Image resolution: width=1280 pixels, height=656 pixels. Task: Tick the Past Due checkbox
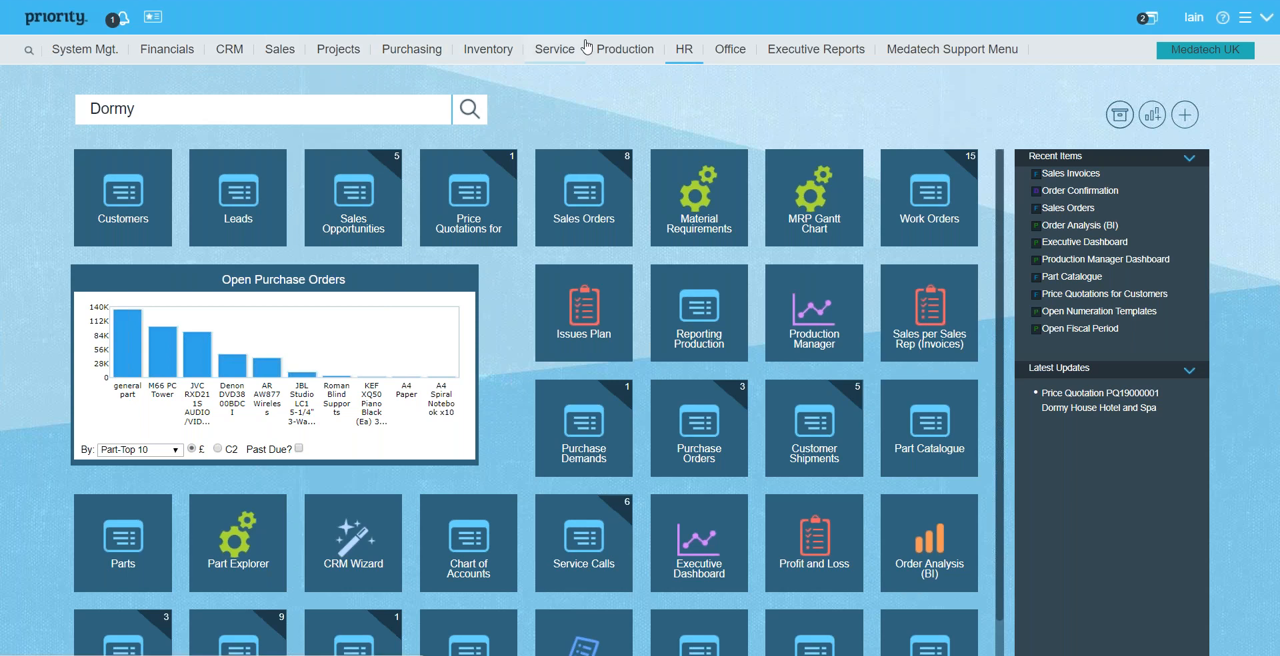tap(299, 449)
